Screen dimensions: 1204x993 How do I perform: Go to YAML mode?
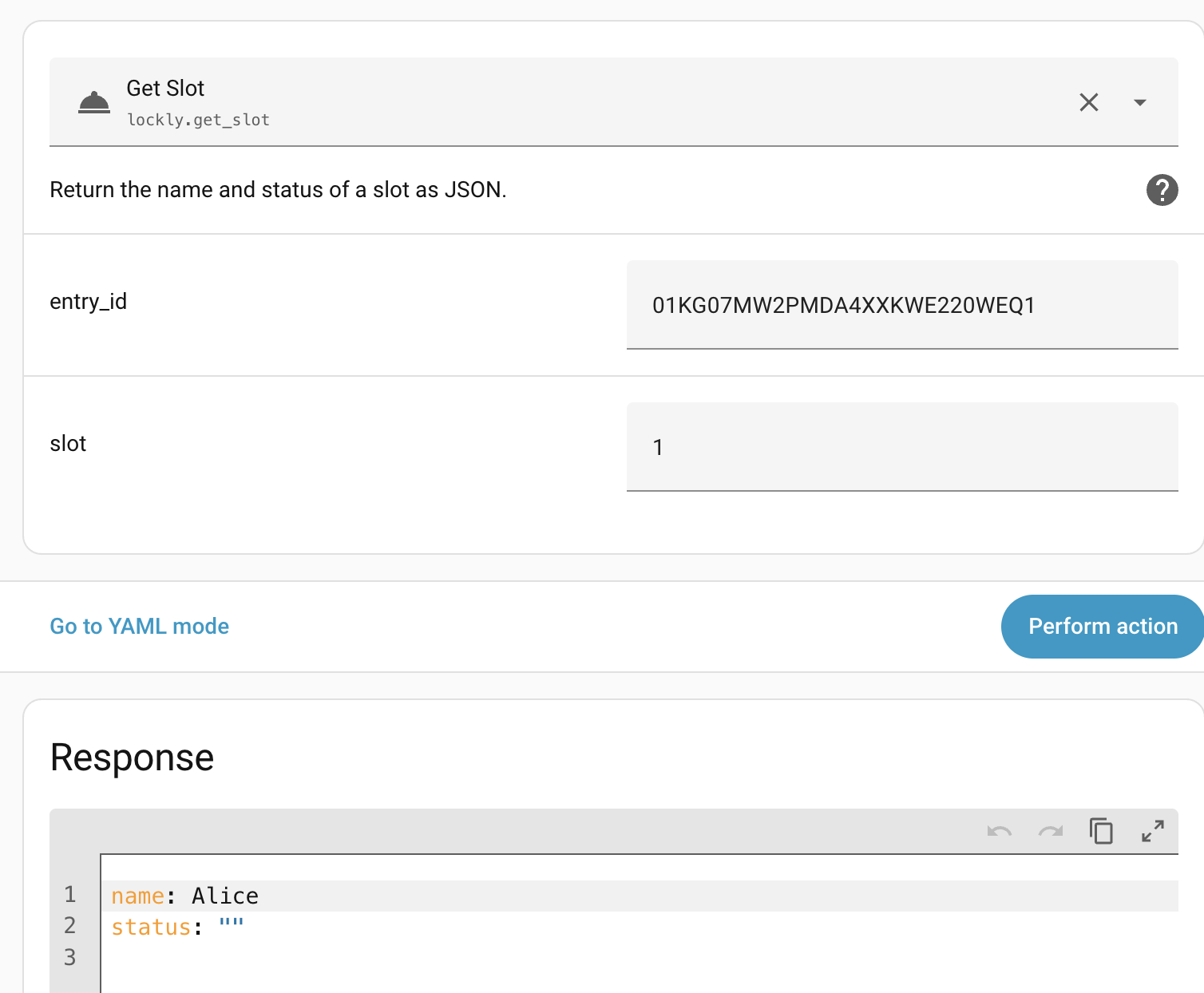140,626
